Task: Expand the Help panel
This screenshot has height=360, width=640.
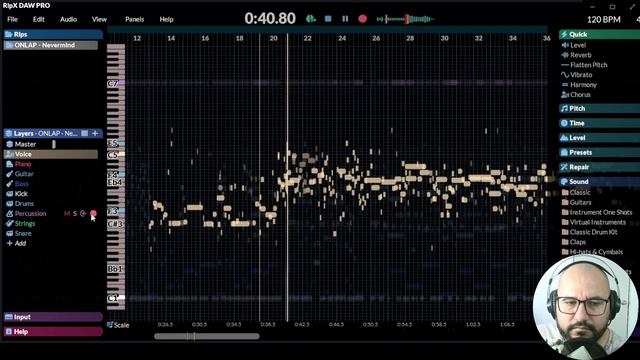Action: (53, 332)
